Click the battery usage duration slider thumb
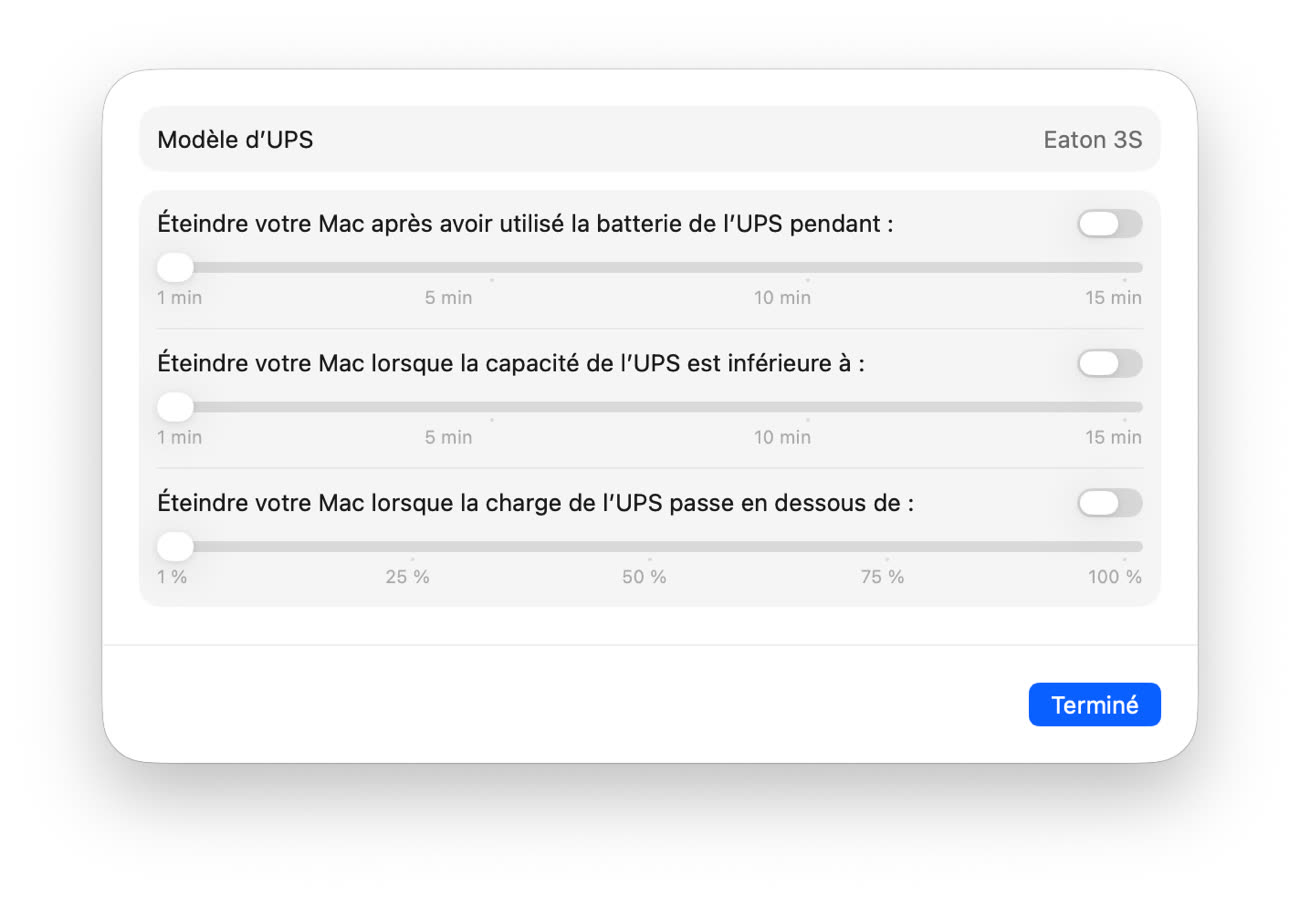This screenshot has width=1300, height=898. click(176, 267)
